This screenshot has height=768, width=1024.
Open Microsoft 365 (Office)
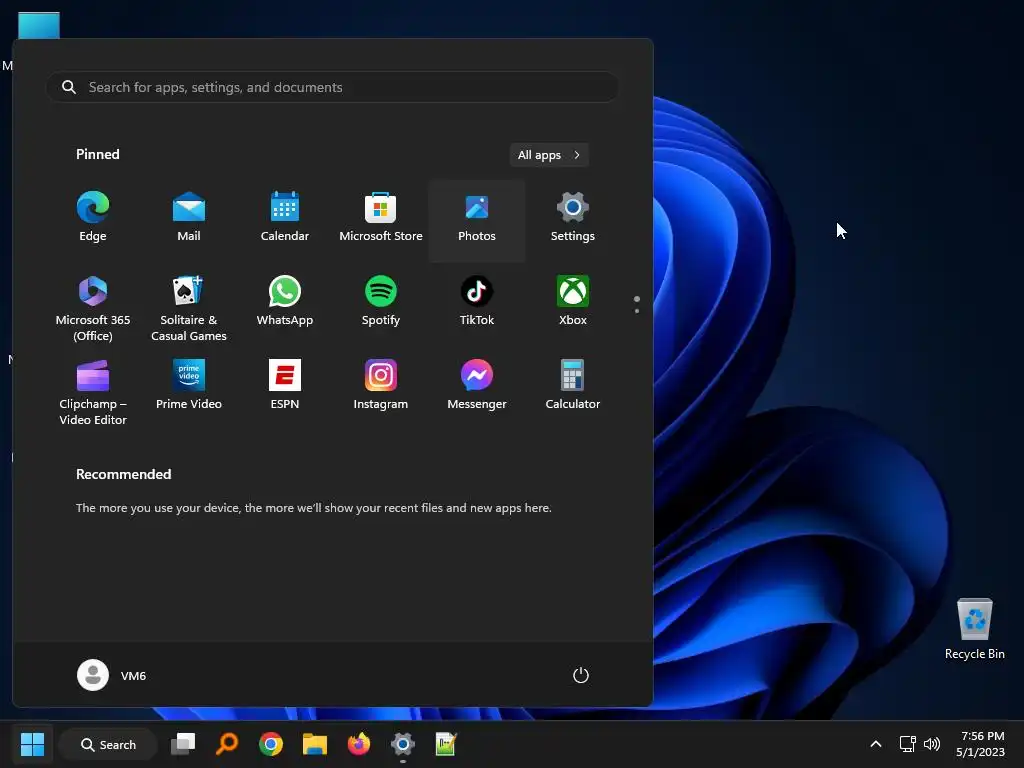click(93, 308)
